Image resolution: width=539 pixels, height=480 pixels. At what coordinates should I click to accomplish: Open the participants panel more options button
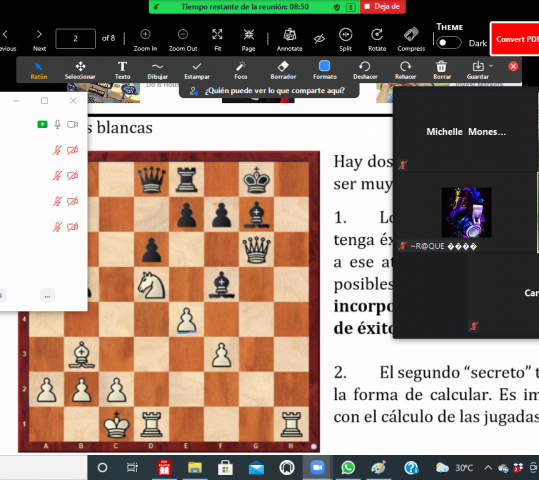click(47, 296)
